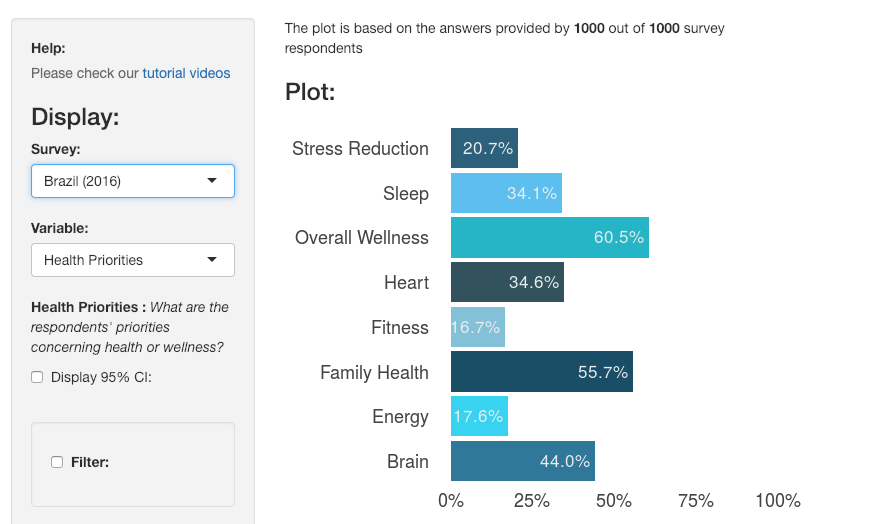Click the 50% x-axis tick label
Viewport: 877px width, 524px height.
614,501
